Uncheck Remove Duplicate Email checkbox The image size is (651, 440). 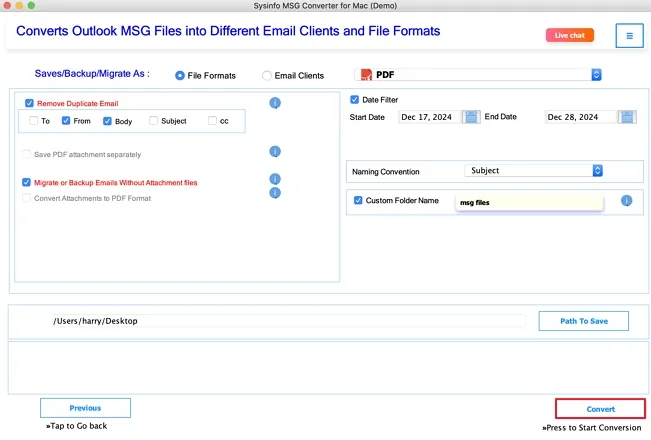click(29, 103)
